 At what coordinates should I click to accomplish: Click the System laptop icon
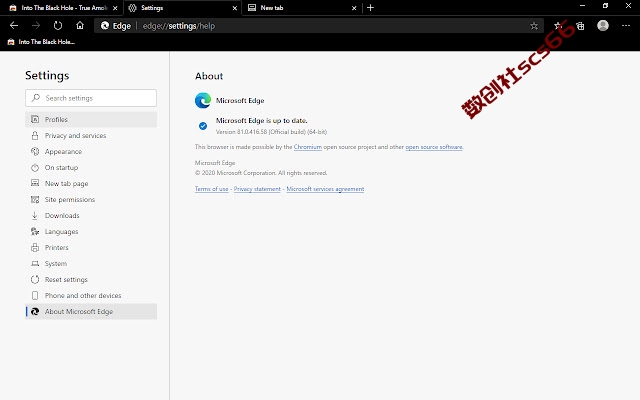[35, 263]
